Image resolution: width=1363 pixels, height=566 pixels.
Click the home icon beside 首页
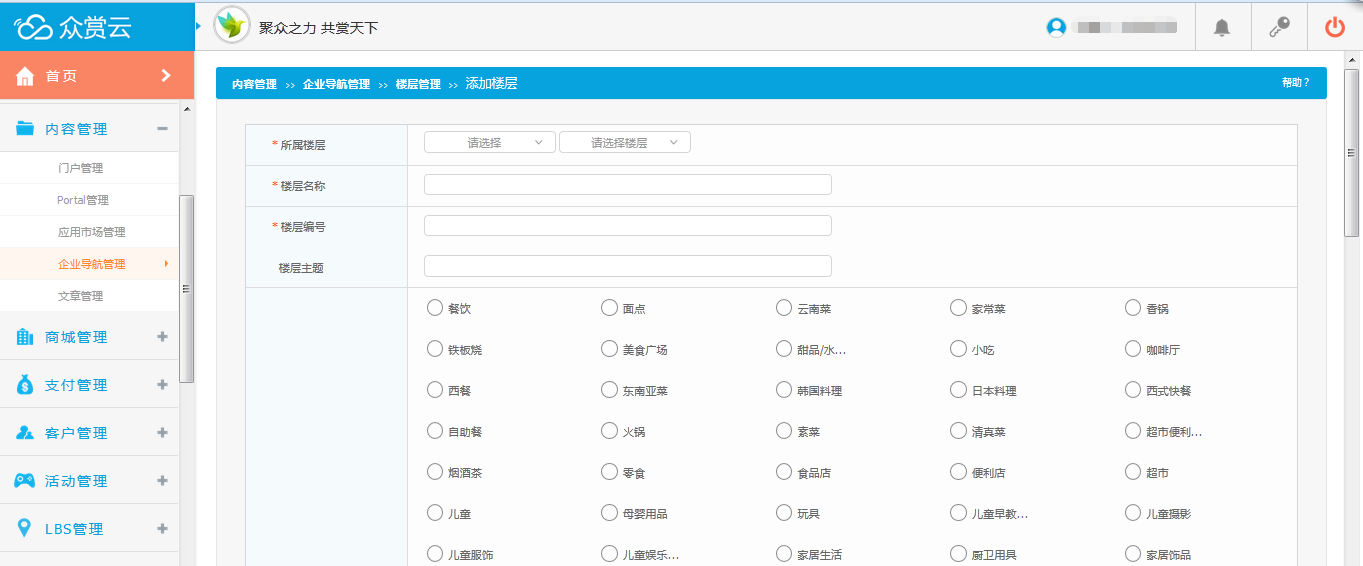click(x=26, y=76)
